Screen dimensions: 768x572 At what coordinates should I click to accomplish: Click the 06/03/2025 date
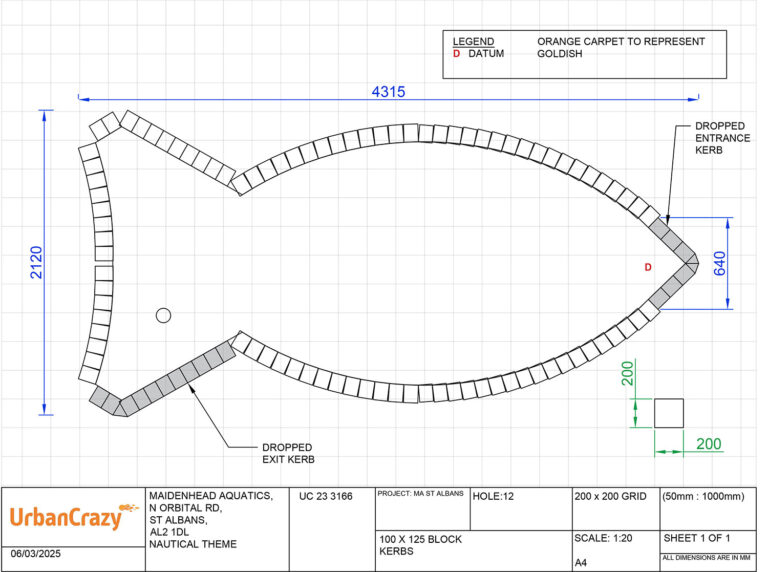(36, 554)
